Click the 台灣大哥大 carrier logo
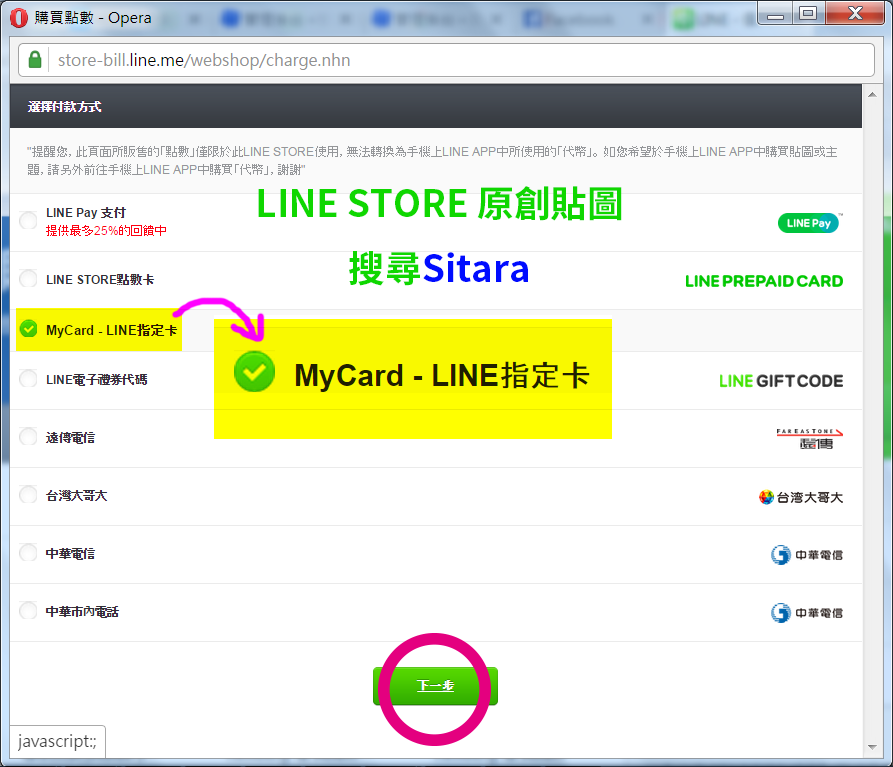The image size is (893, 767). 801,497
